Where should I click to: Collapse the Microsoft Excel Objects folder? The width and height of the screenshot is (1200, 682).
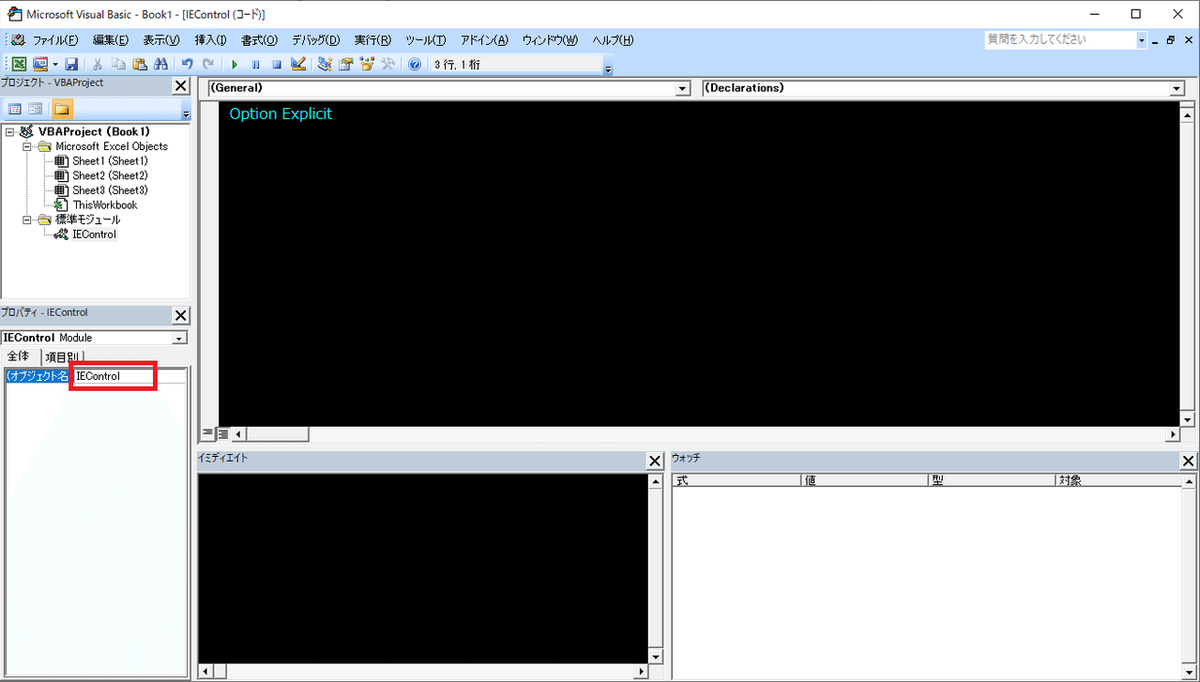[x=28, y=146]
